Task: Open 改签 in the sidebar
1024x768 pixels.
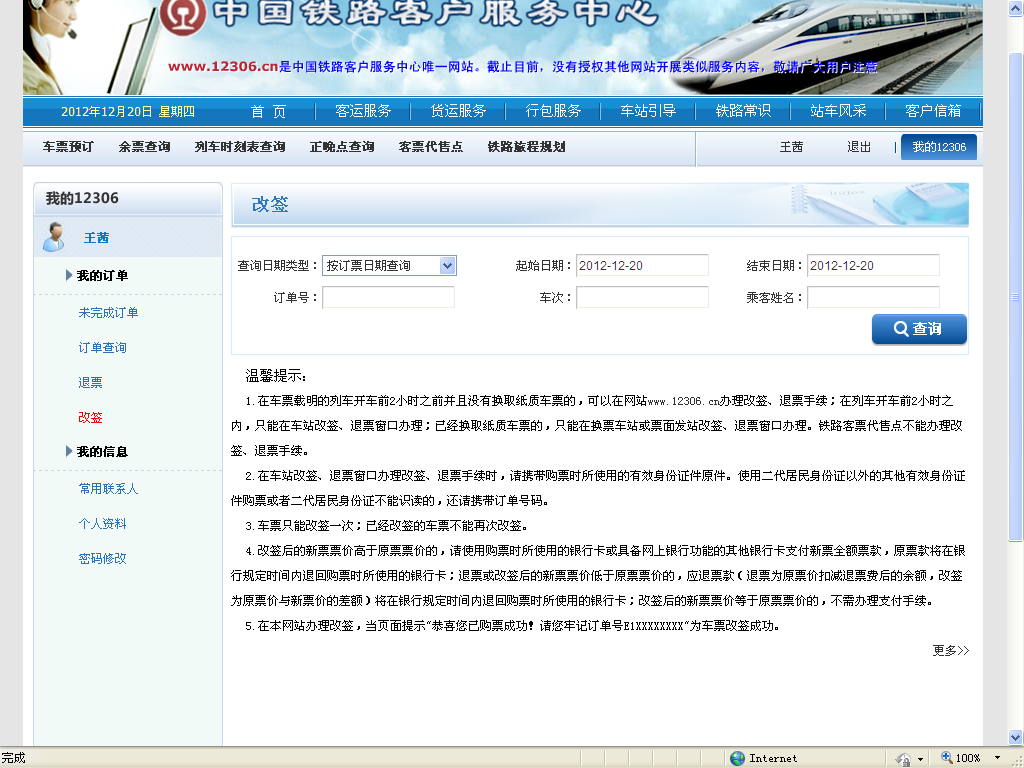Action: [90, 417]
